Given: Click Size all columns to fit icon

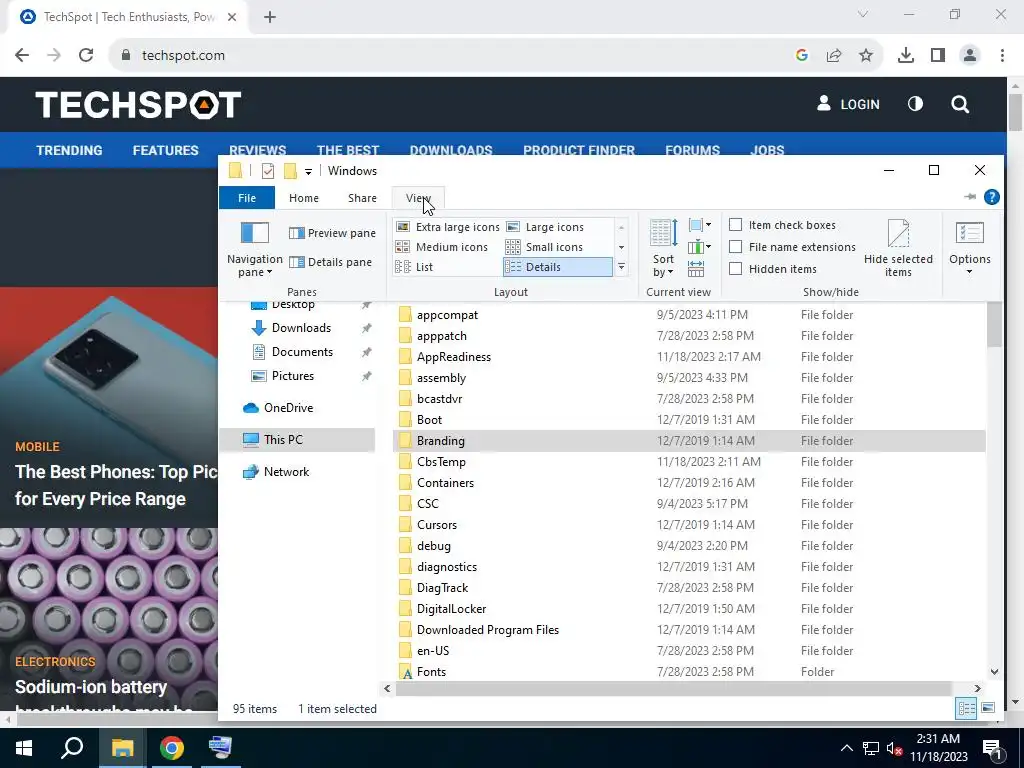Looking at the screenshot, I should click(x=696, y=268).
